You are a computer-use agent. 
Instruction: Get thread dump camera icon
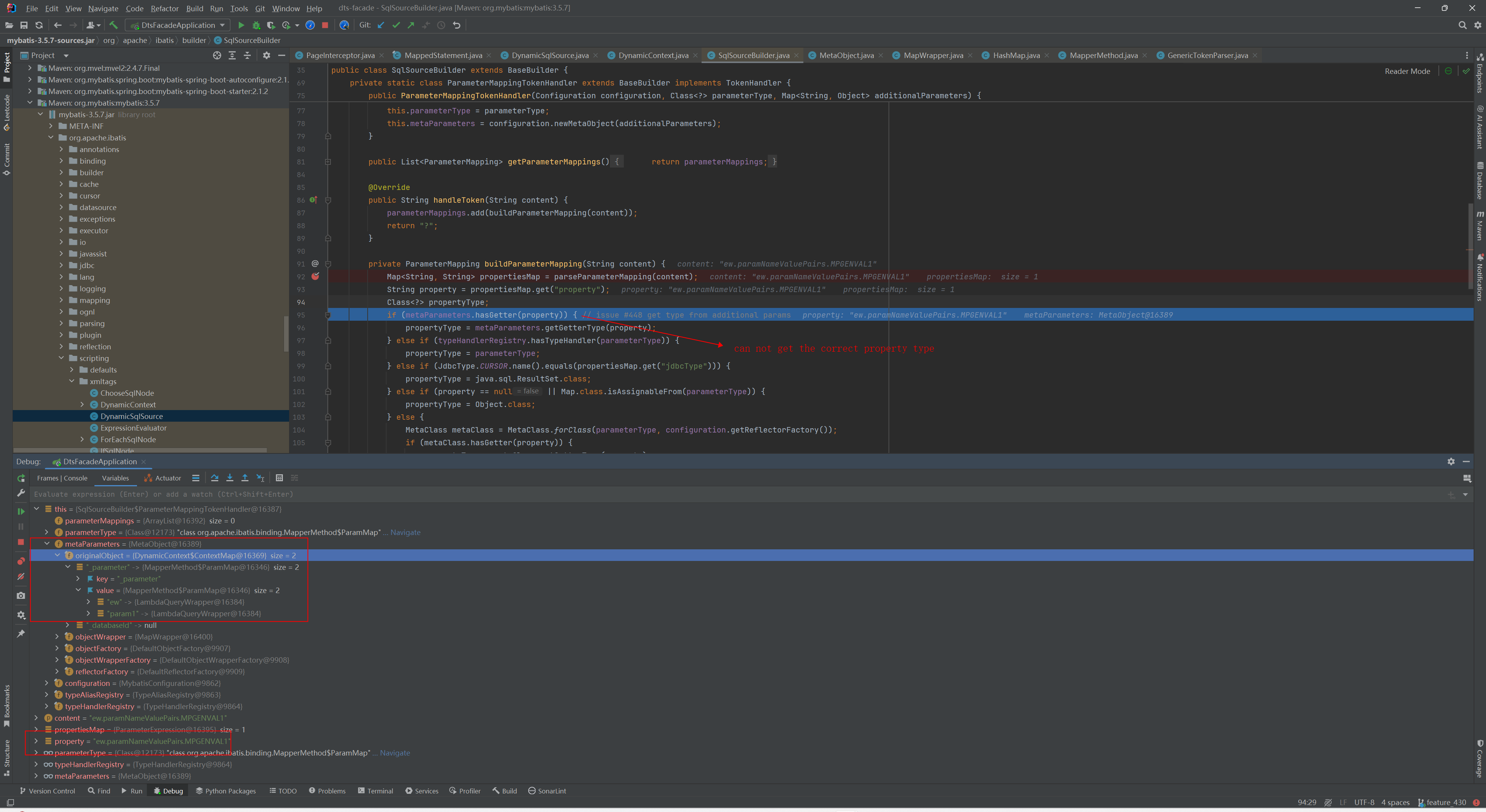21,596
